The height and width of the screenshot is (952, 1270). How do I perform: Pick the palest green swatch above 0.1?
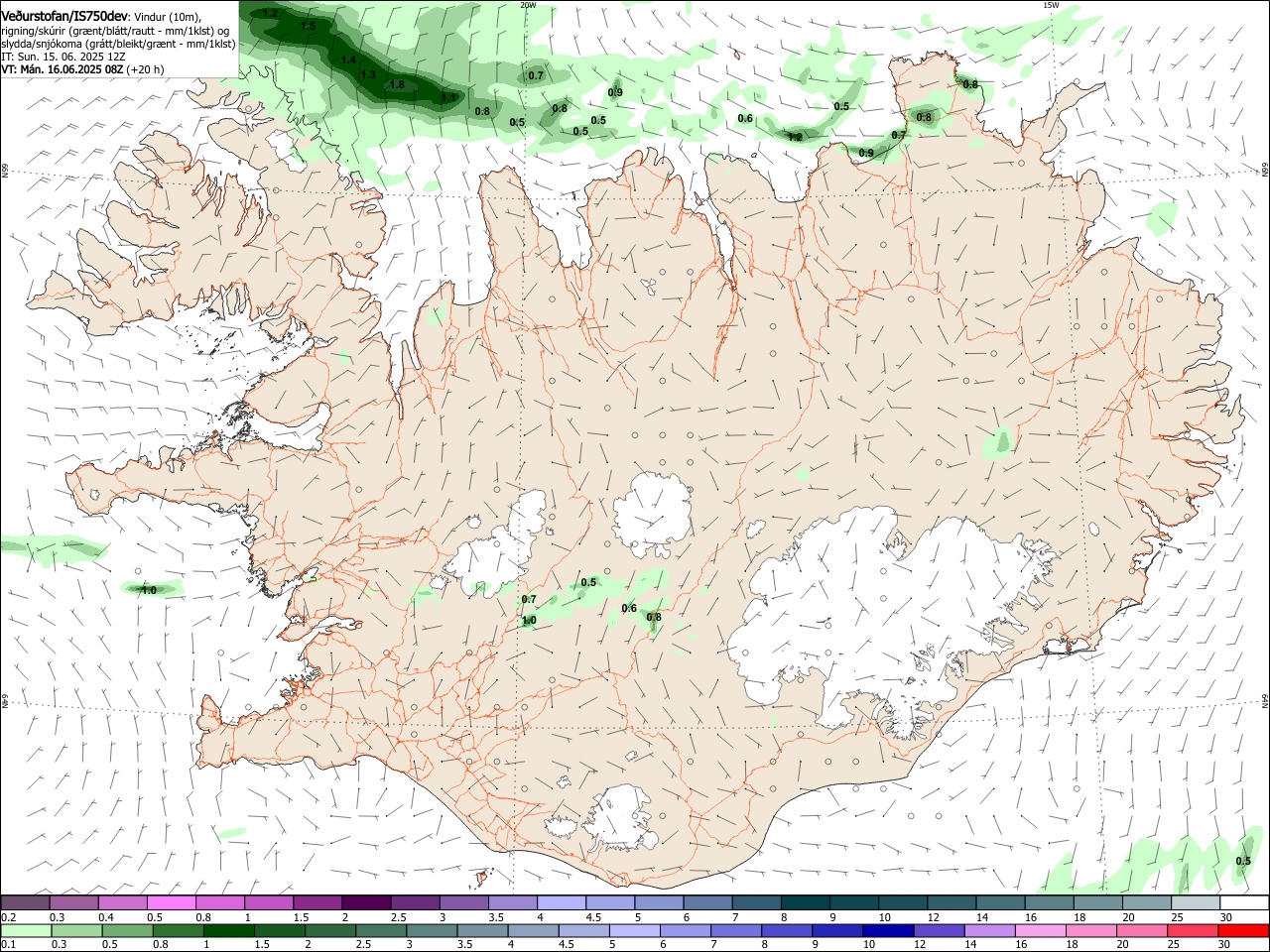tap(26, 930)
